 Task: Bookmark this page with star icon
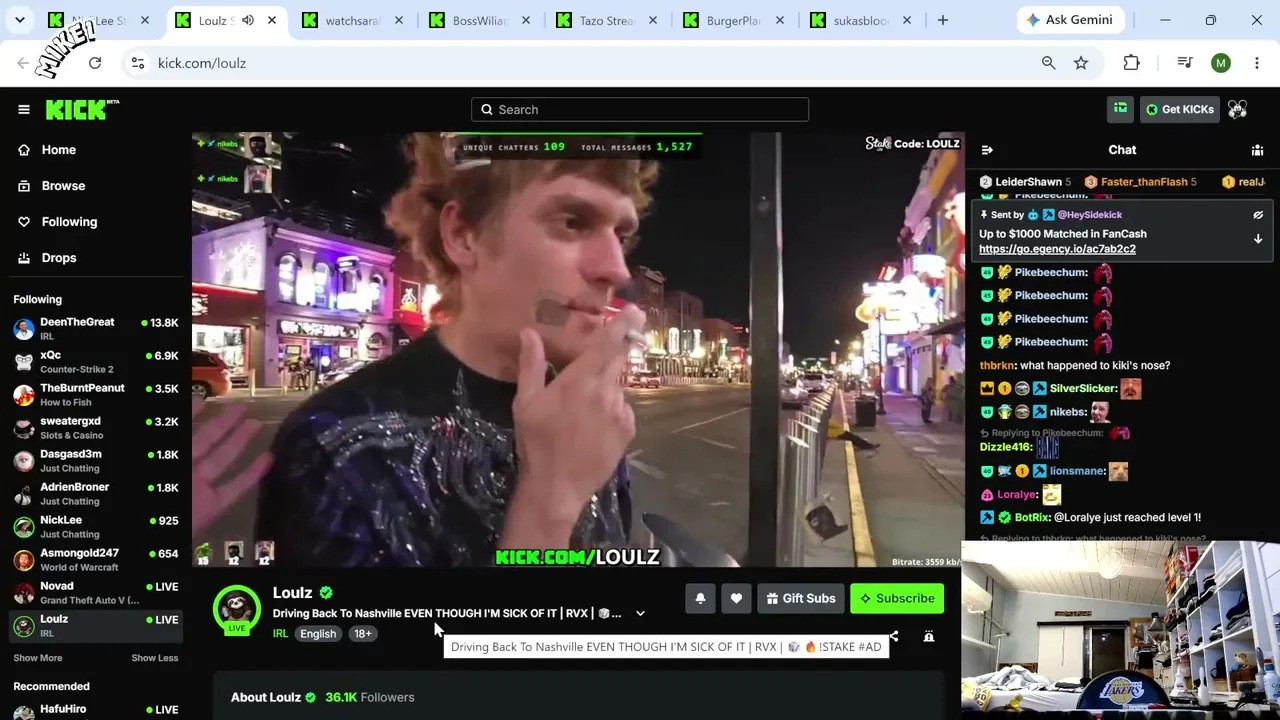1081,63
